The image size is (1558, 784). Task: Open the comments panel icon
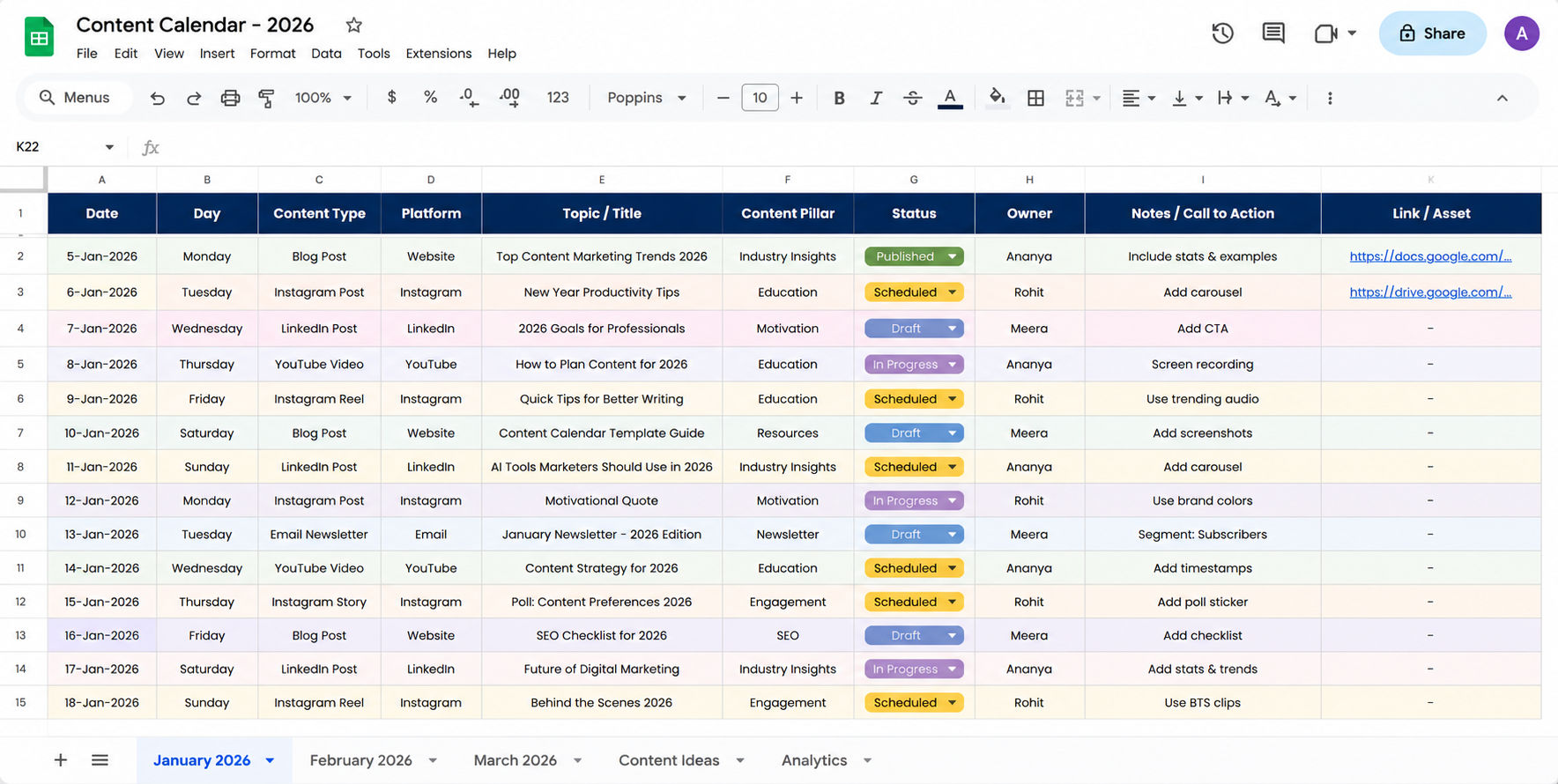(1273, 33)
